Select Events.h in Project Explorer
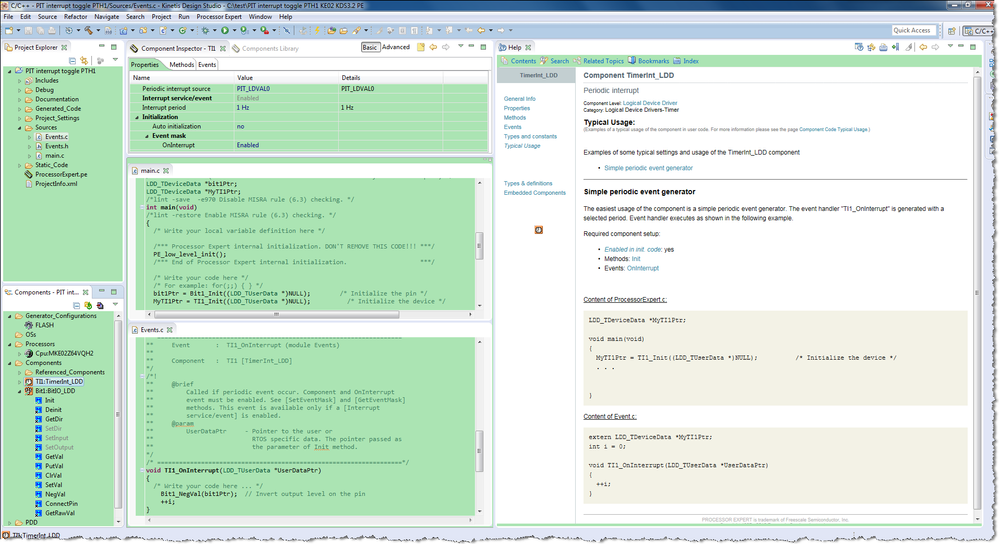 click(56, 147)
